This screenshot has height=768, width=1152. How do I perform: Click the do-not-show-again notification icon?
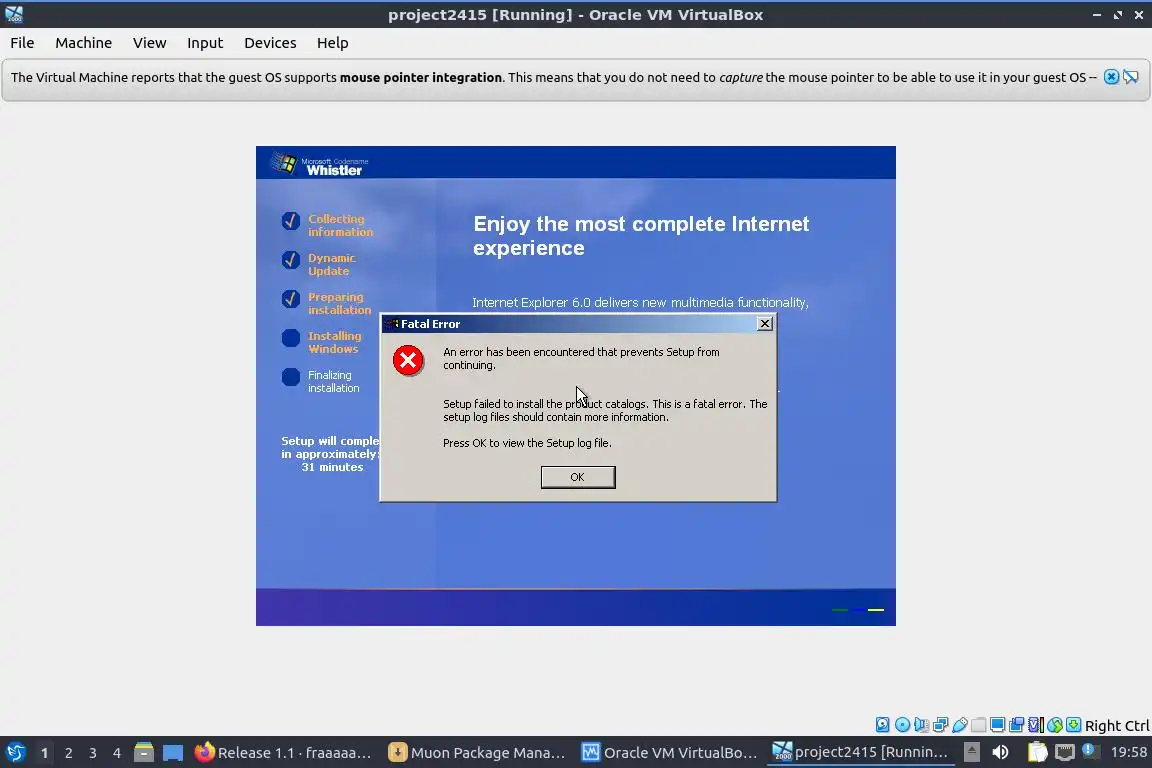1131,77
